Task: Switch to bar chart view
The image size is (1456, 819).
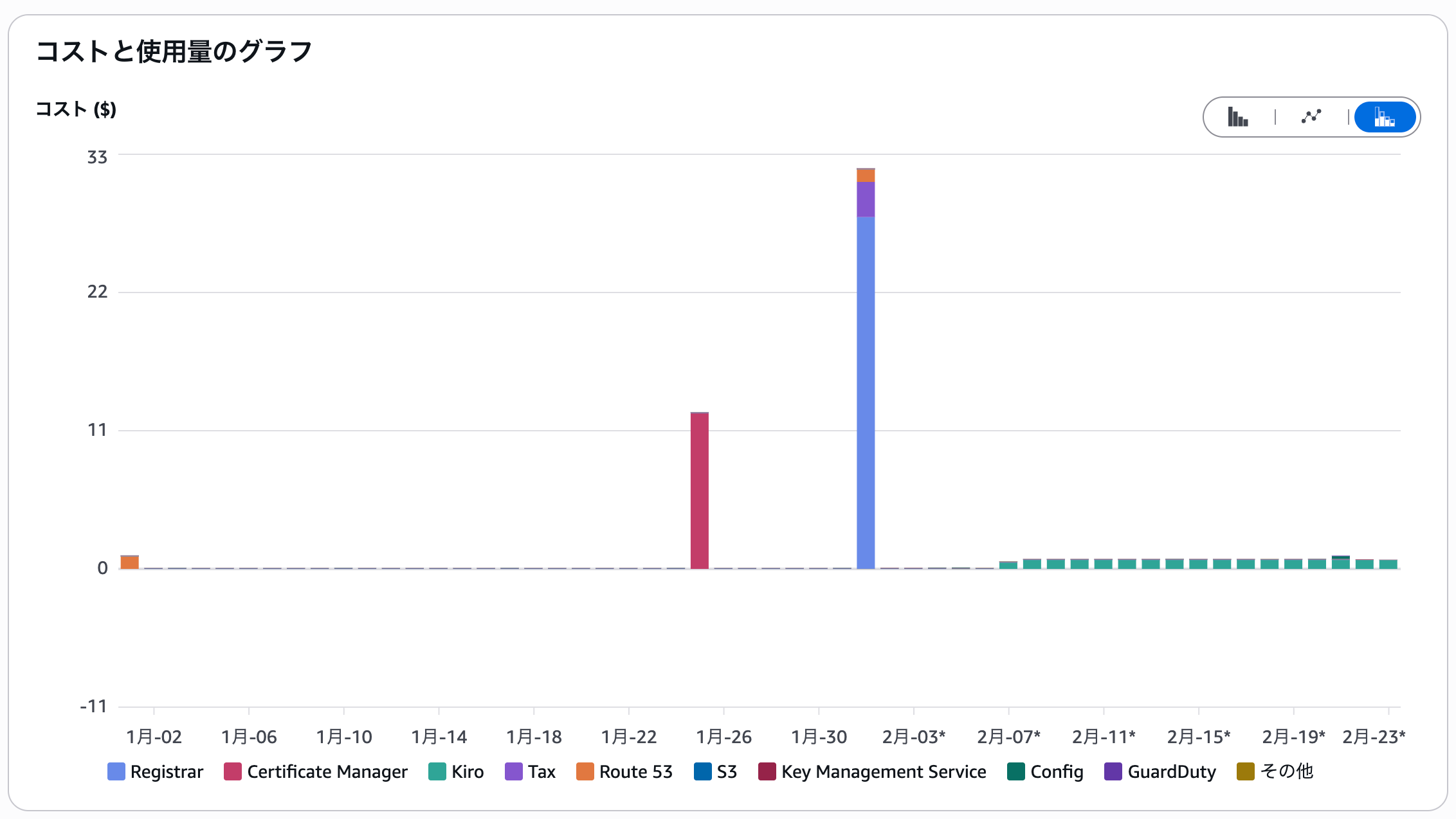Action: (x=1237, y=117)
